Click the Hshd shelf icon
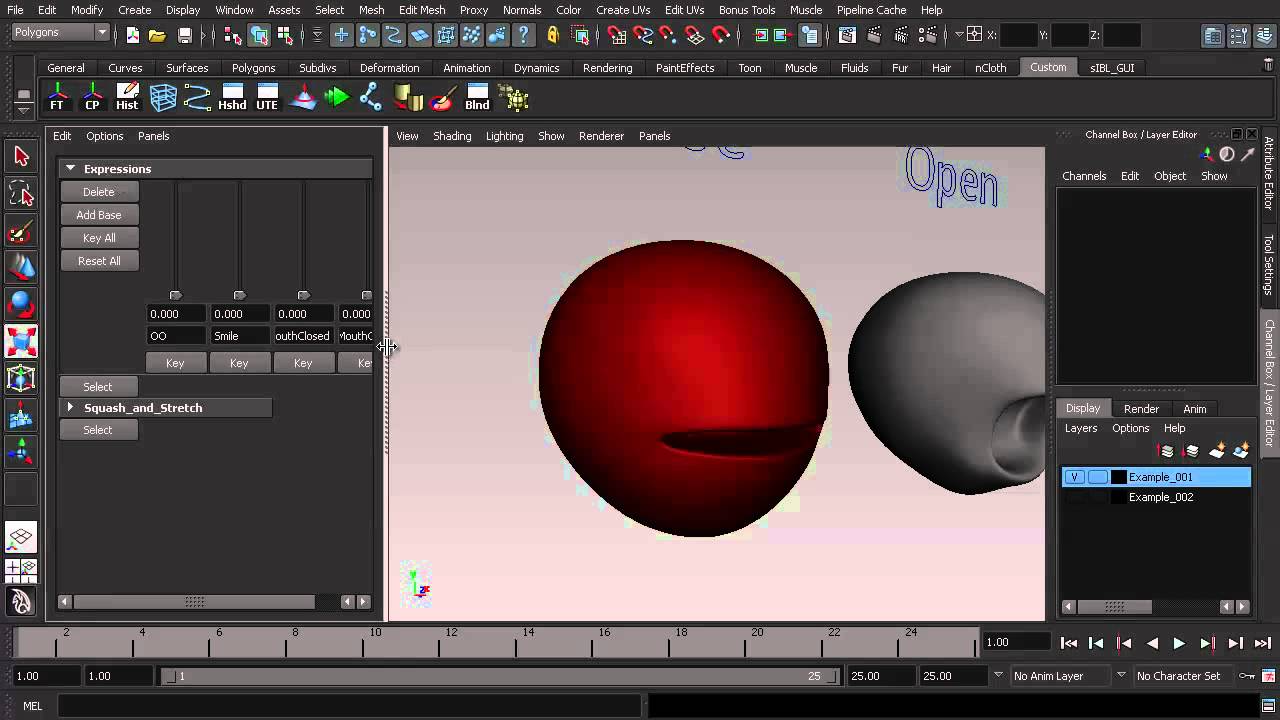 [232, 98]
